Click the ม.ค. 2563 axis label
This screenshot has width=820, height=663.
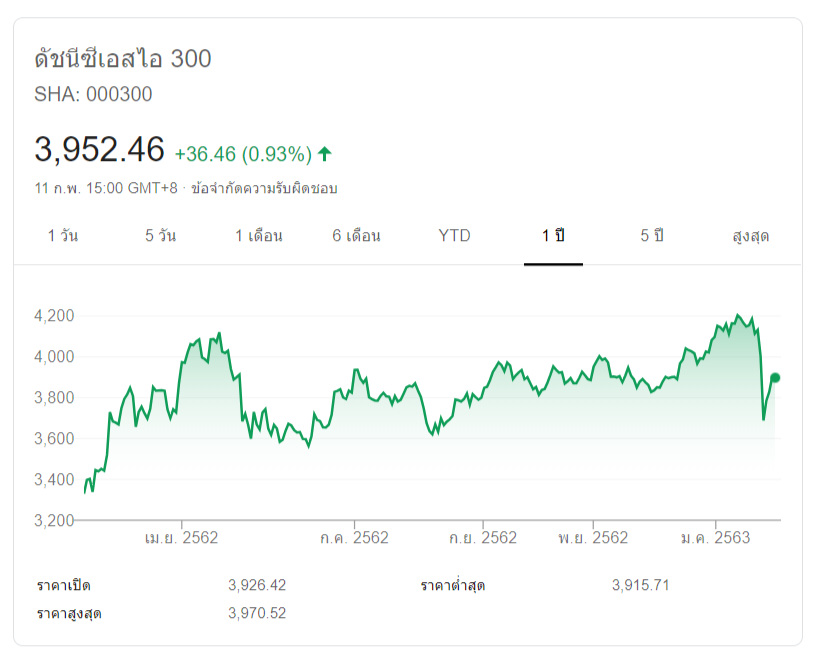(x=715, y=538)
